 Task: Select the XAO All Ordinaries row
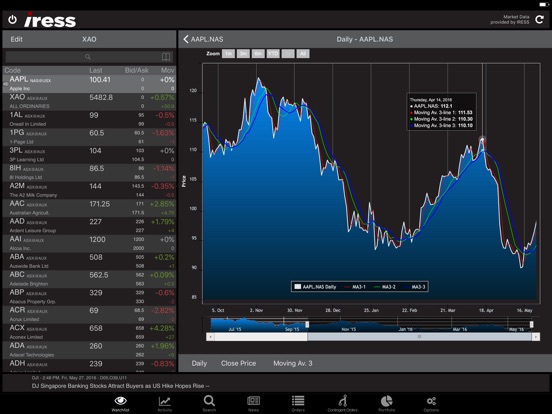pyautogui.click(x=89, y=102)
